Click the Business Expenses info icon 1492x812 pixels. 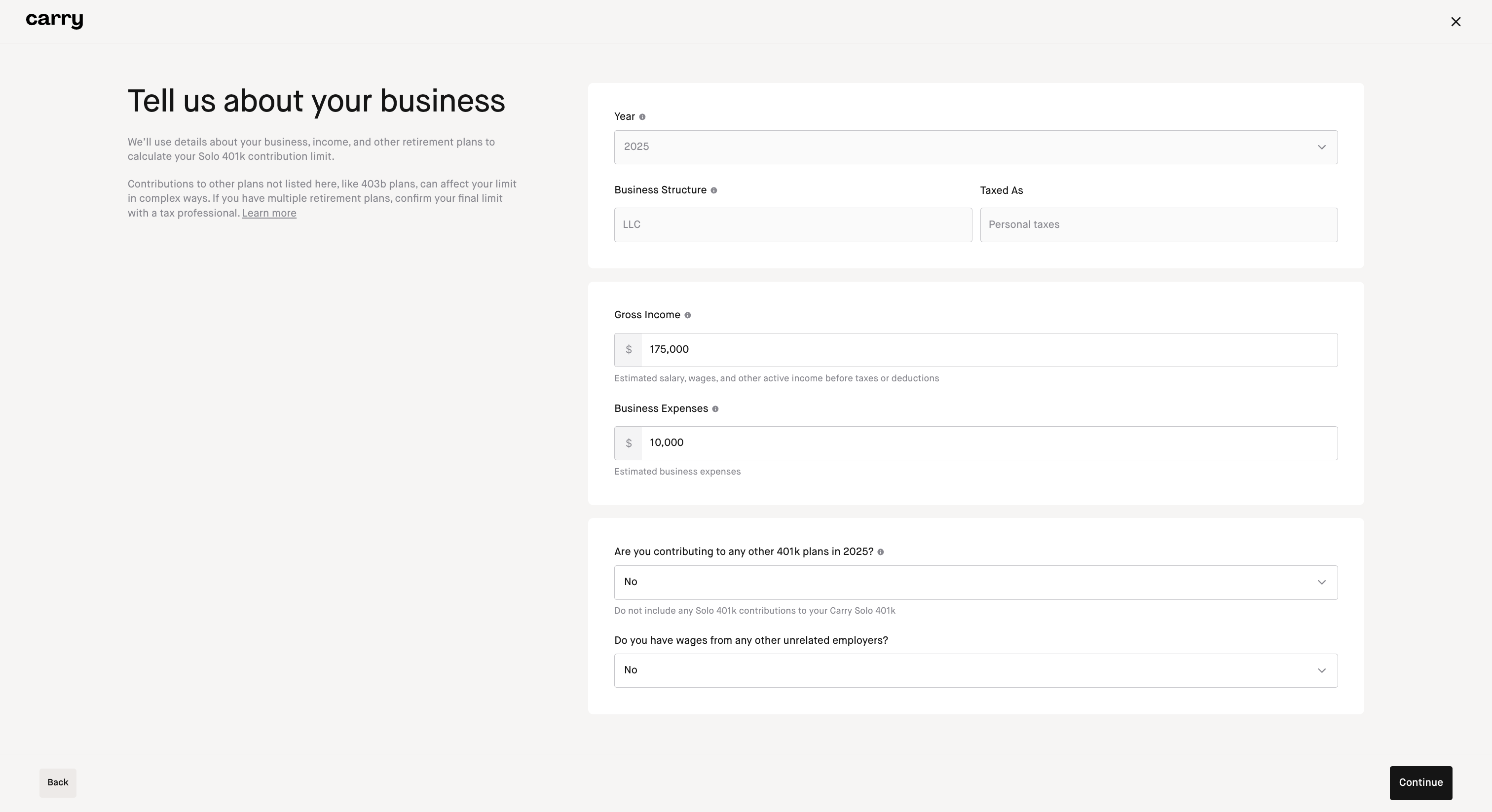click(x=715, y=409)
